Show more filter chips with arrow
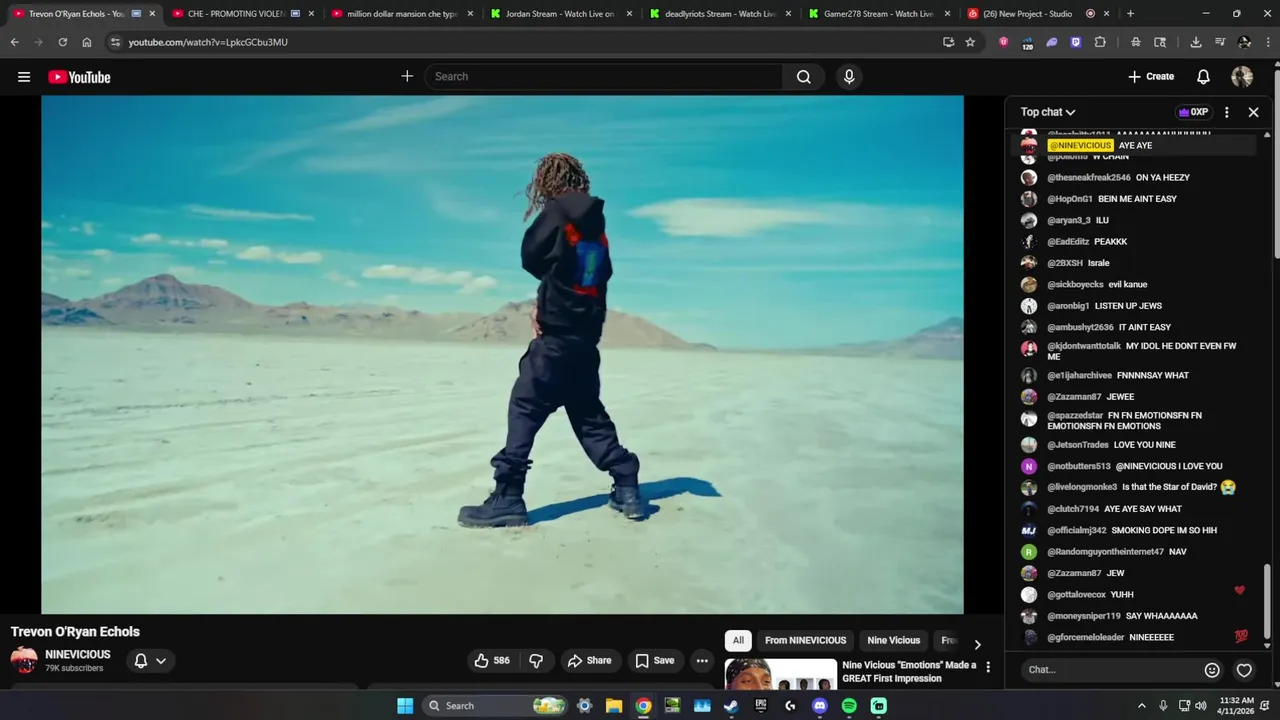The height and width of the screenshot is (720, 1280). (x=977, y=644)
